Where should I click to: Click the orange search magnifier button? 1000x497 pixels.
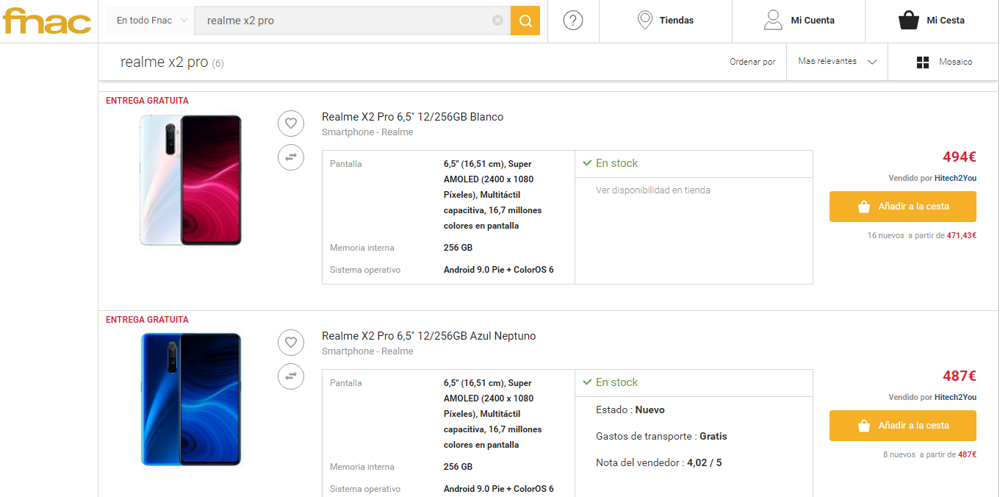(x=525, y=20)
